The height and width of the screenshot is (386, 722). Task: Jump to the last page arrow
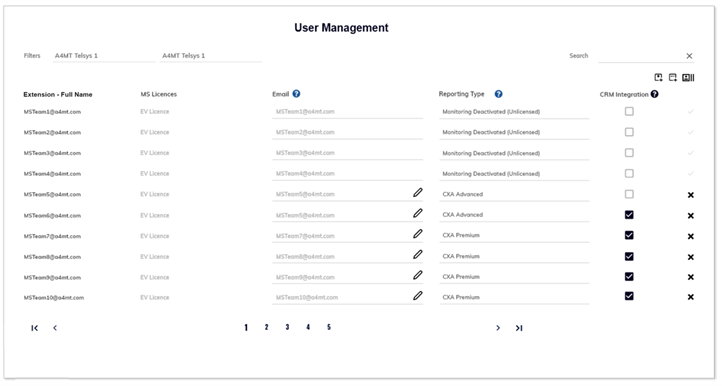pos(519,328)
